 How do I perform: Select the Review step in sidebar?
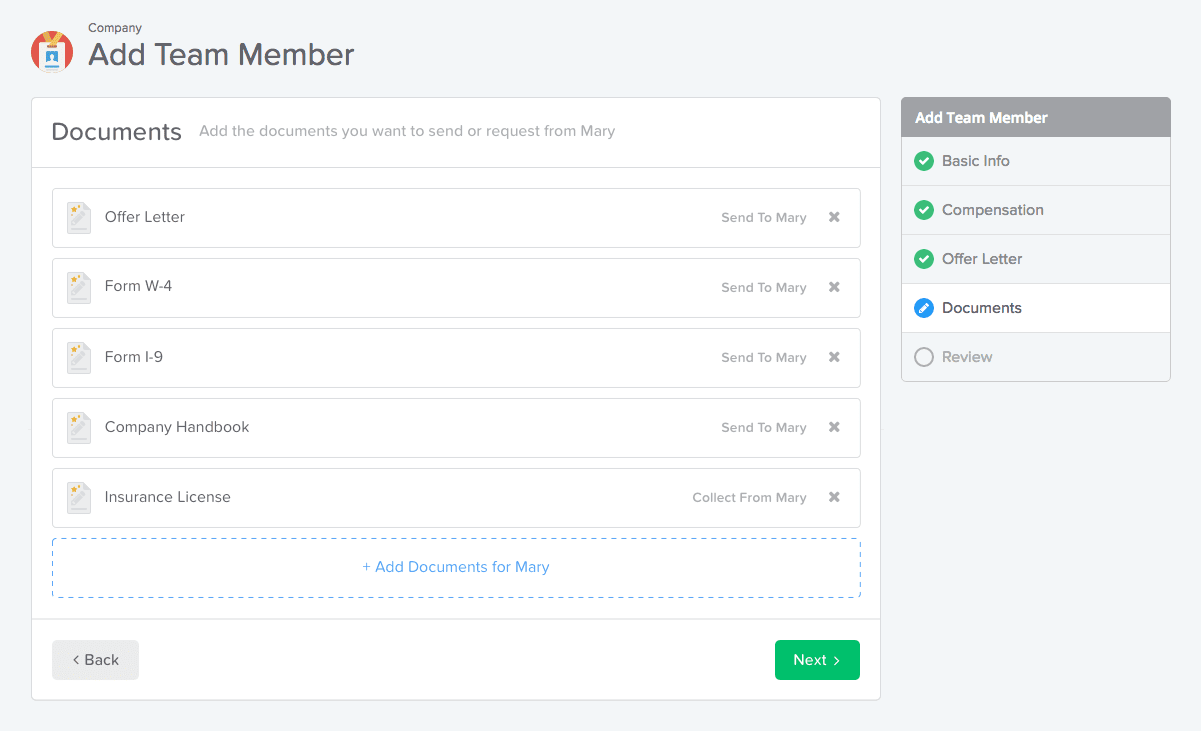tap(966, 357)
